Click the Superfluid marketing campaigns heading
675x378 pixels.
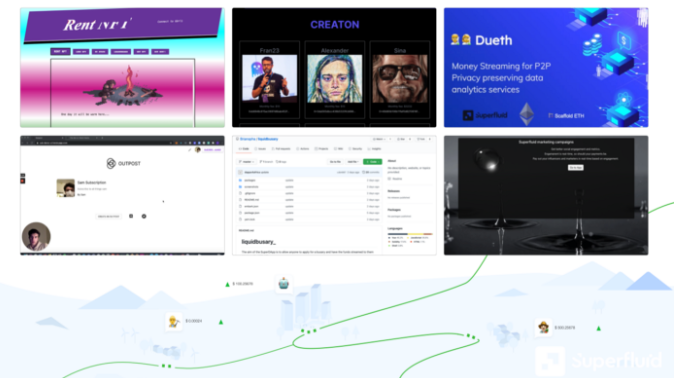coord(546,142)
